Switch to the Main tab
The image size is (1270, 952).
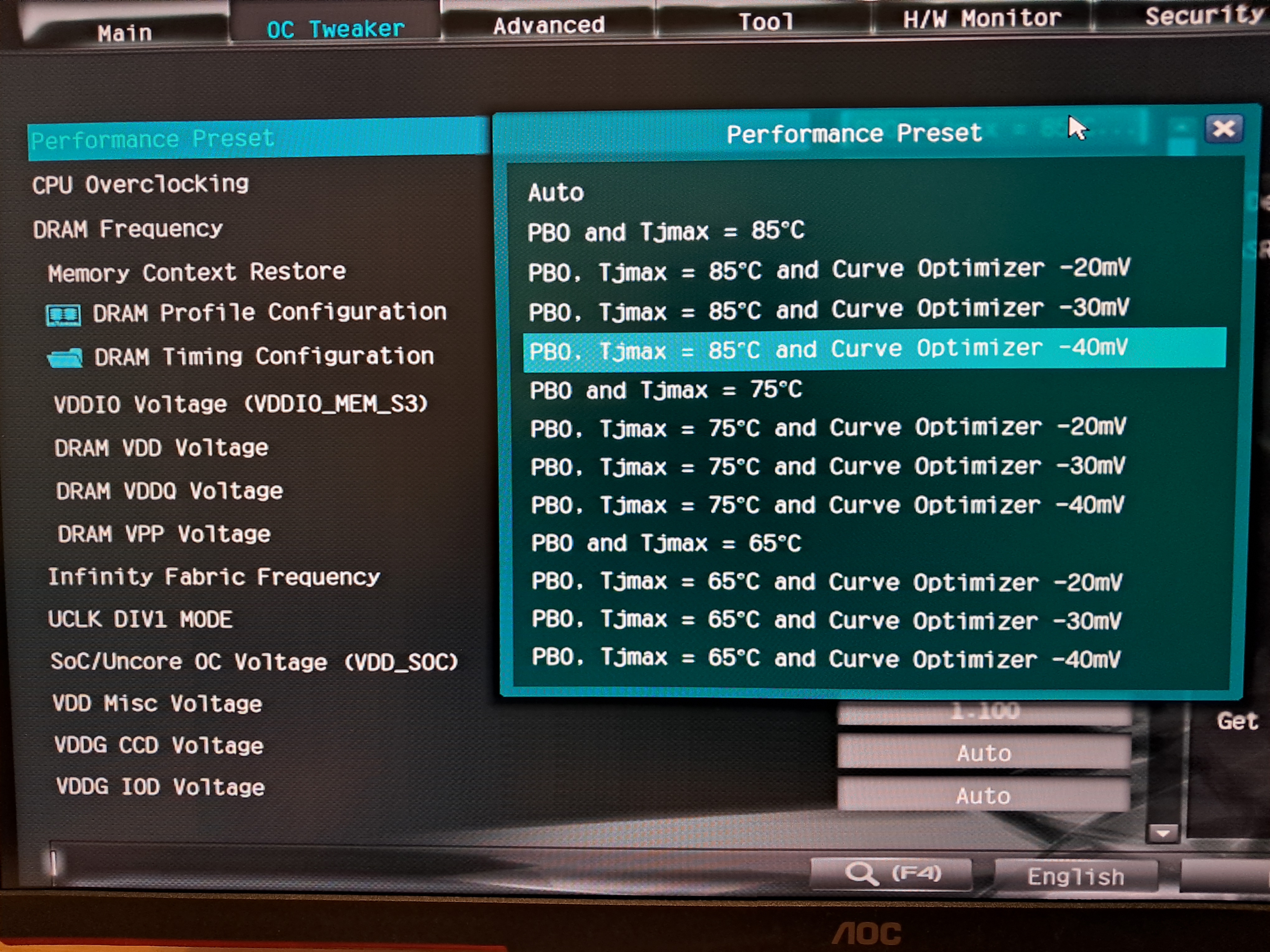point(125,33)
